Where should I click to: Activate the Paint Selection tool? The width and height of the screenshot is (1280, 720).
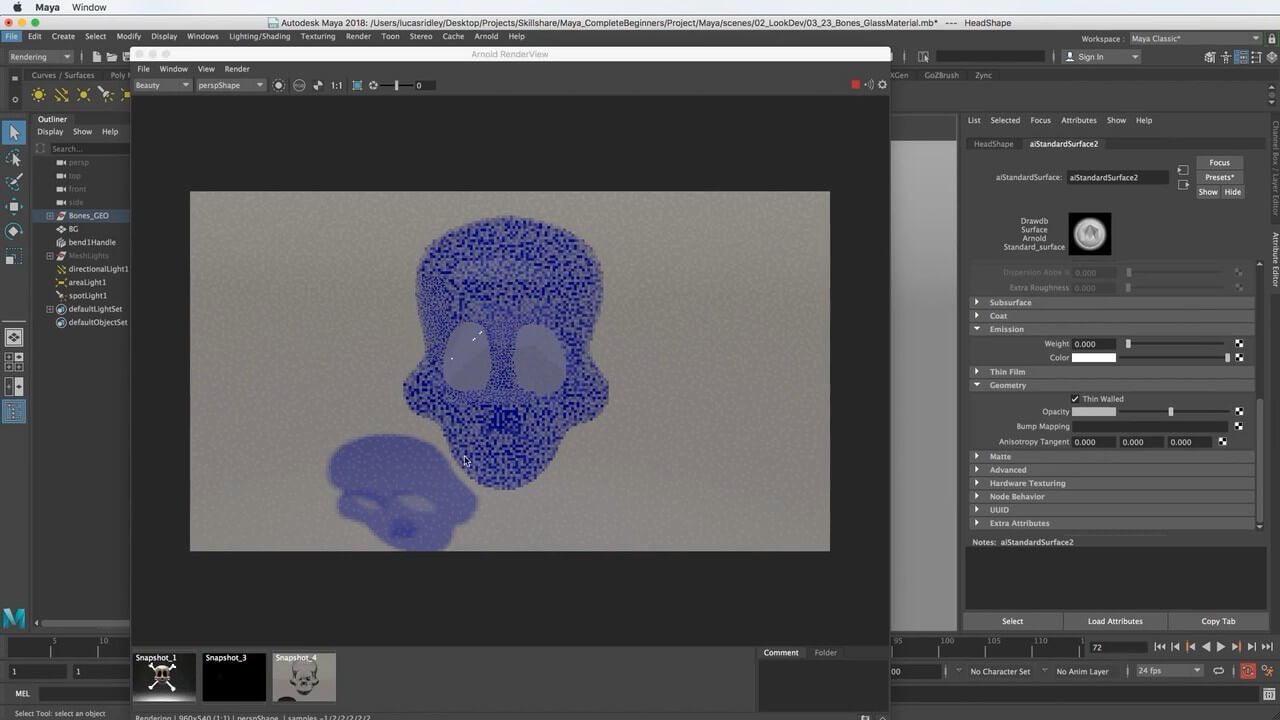[14, 182]
